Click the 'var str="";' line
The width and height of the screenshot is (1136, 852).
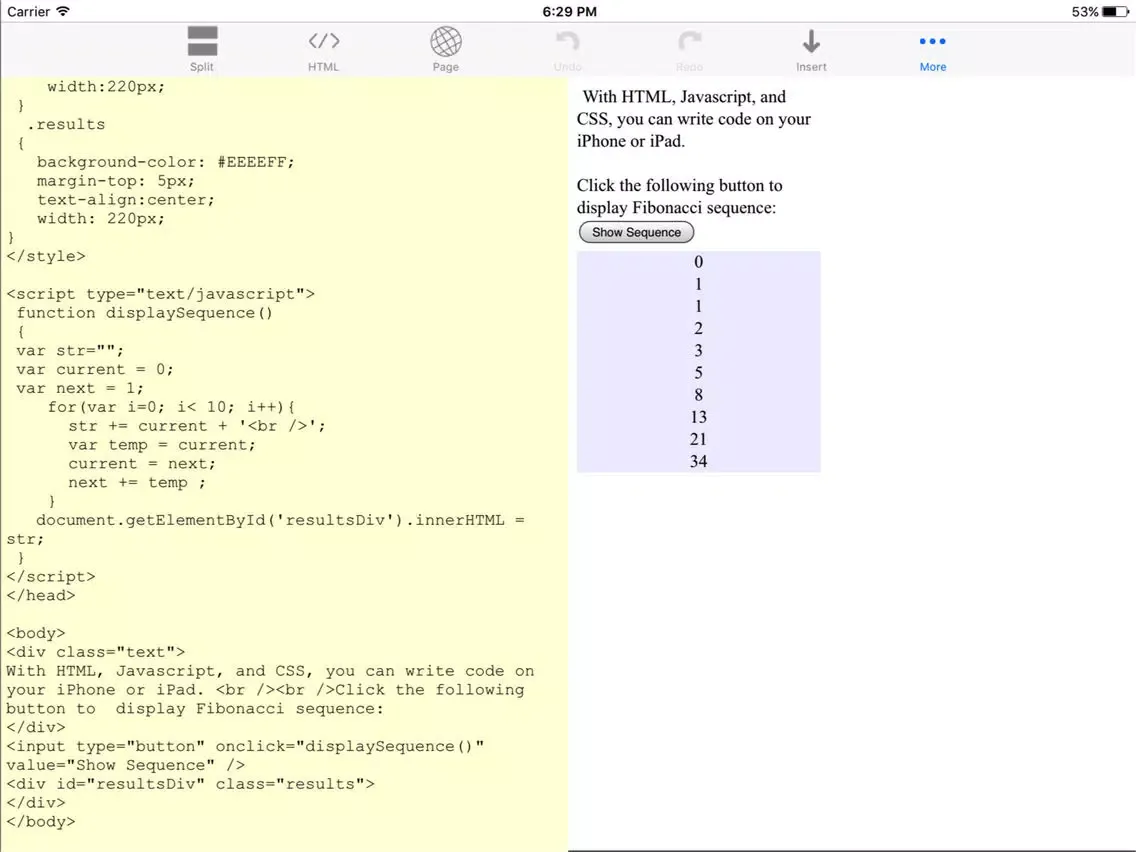[x=70, y=351]
